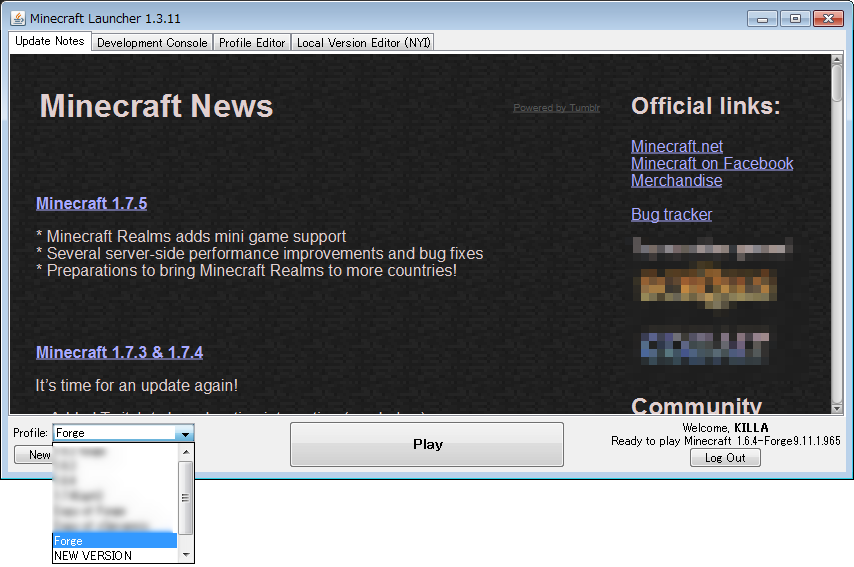Open the Profile Editor tab
The height and width of the screenshot is (567, 854).
click(x=252, y=42)
